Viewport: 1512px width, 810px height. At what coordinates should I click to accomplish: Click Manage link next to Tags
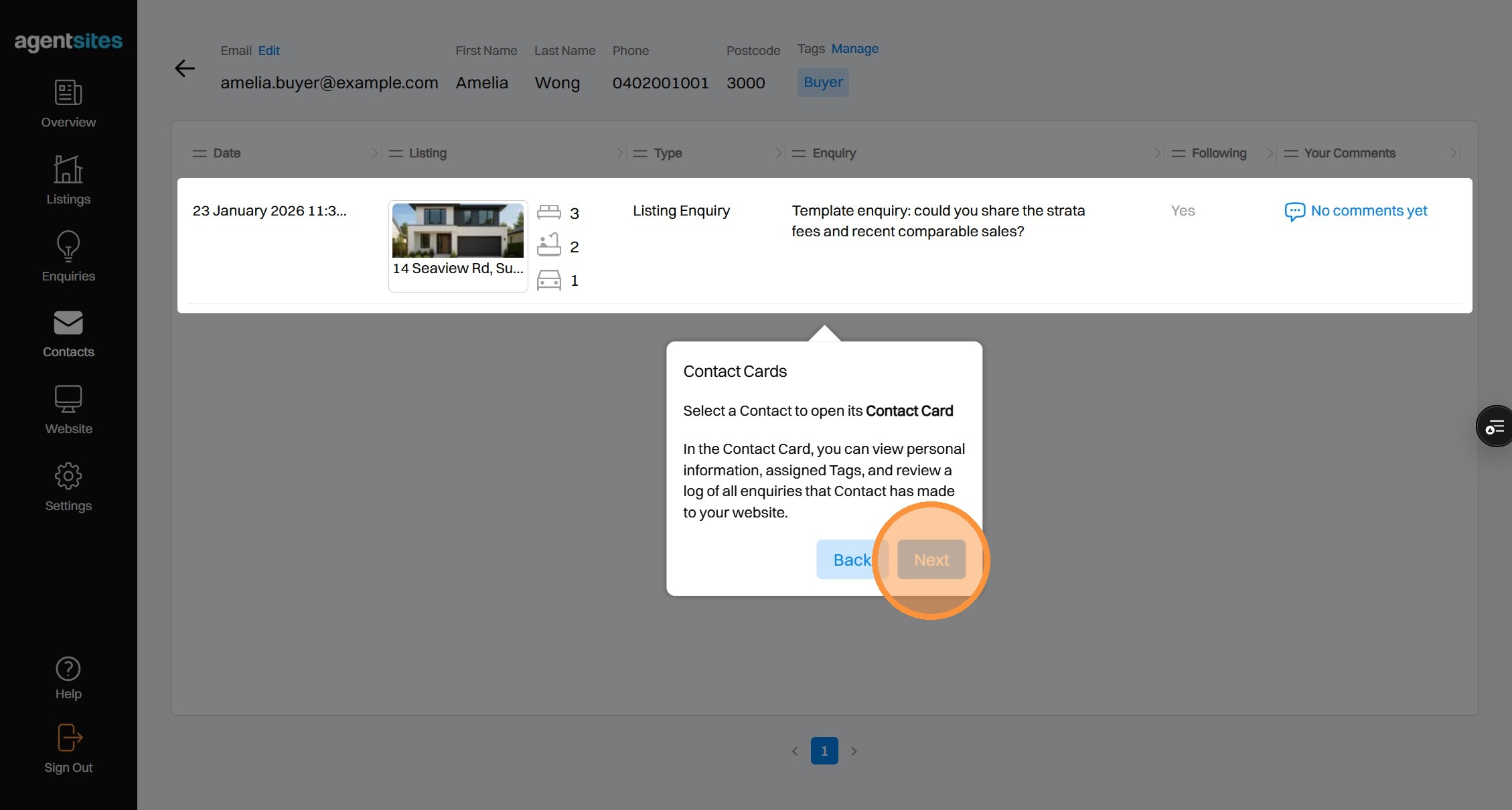854,49
